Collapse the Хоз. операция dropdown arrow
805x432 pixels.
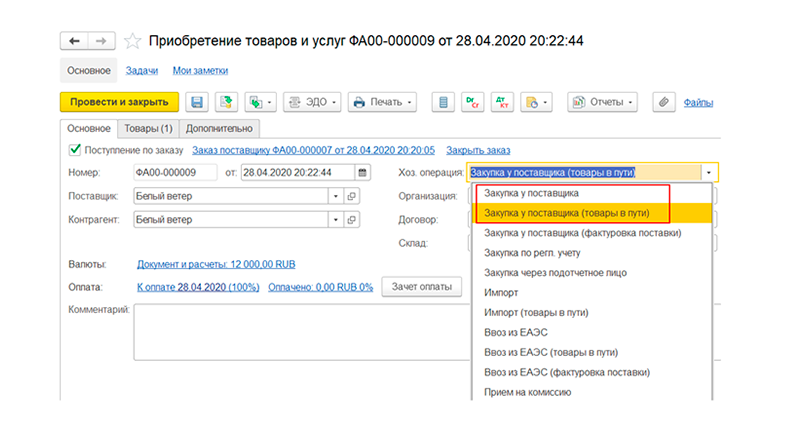point(709,173)
